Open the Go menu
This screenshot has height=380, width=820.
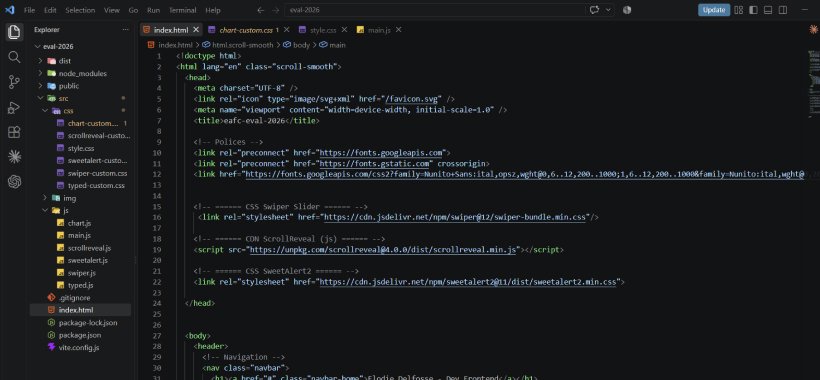[133, 10]
